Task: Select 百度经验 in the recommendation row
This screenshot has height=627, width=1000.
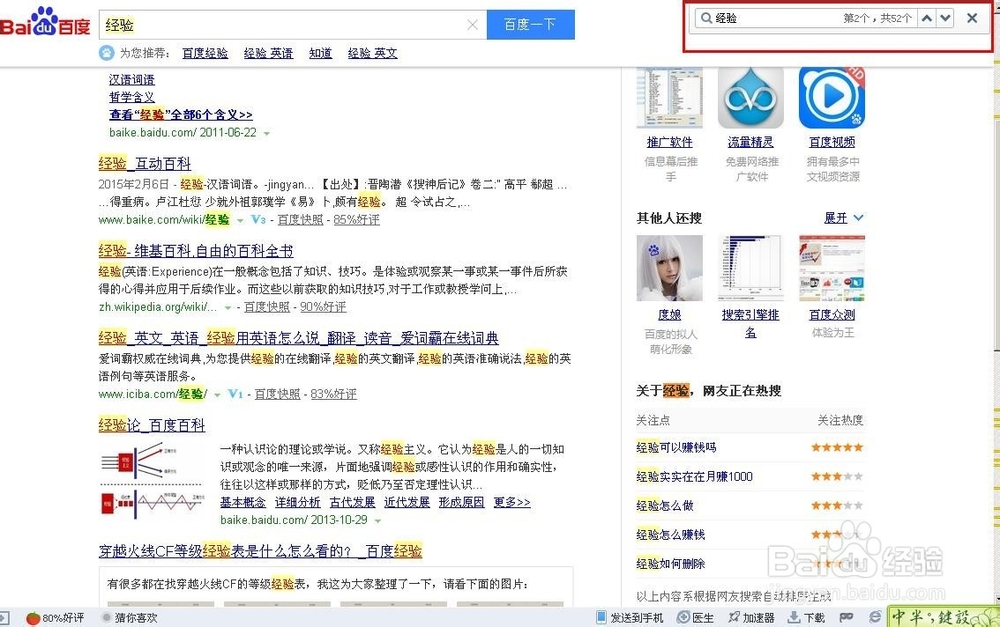Action: click(205, 53)
